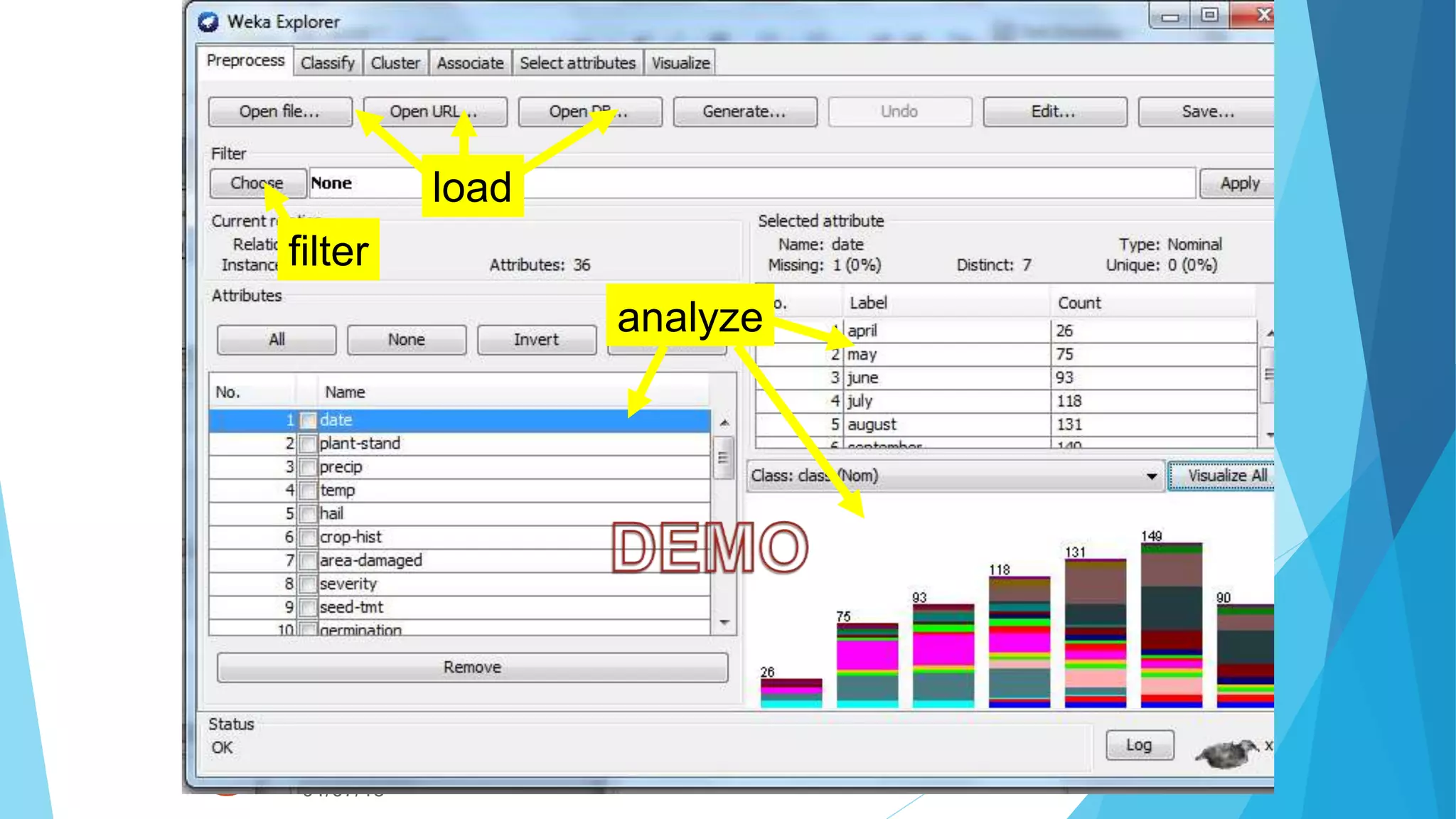Viewport: 1456px width, 819px height.
Task: Apply the selected filter
Action: [x=1238, y=183]
